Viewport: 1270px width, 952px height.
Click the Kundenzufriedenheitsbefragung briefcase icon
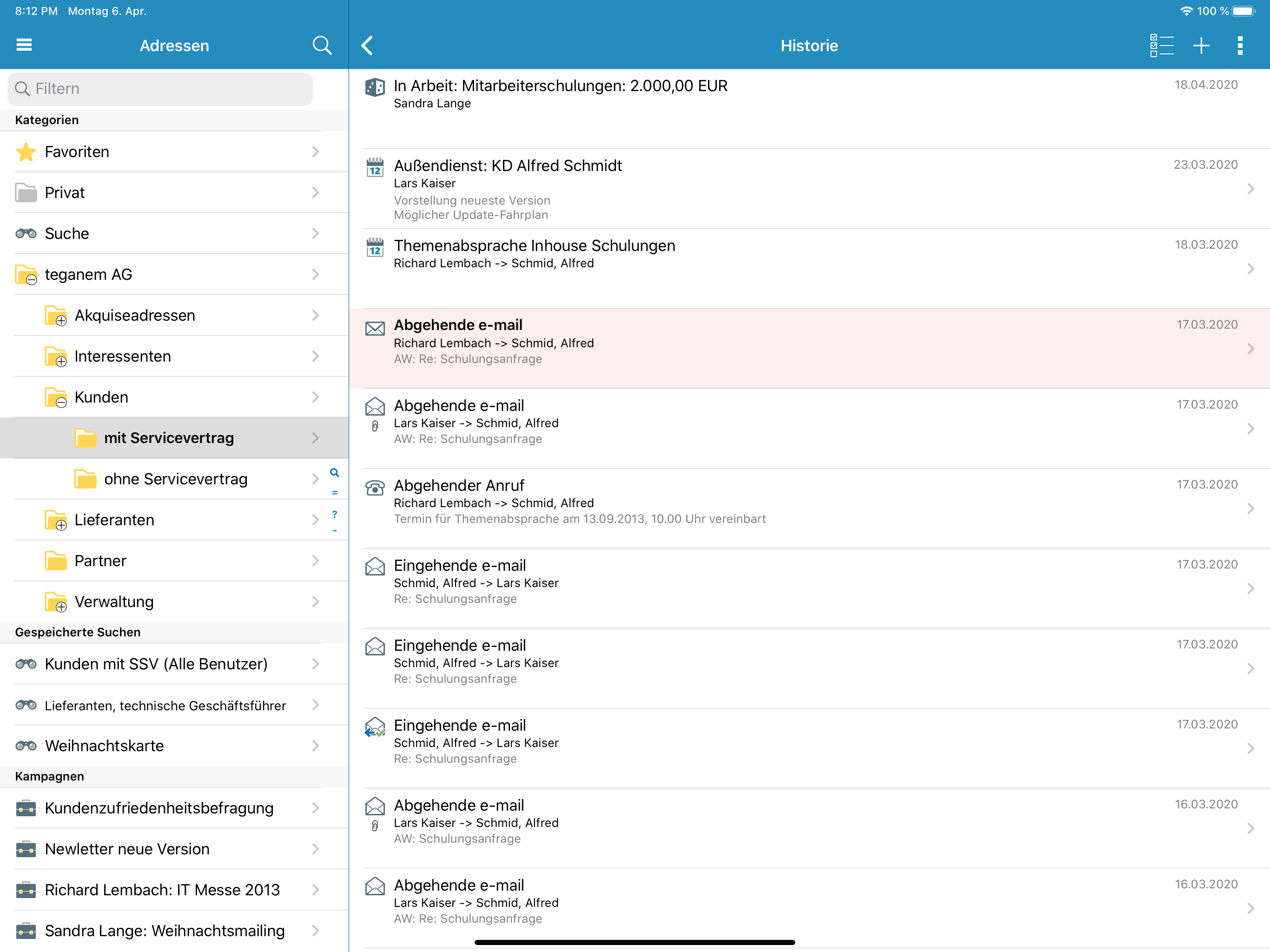click(26, 808)
